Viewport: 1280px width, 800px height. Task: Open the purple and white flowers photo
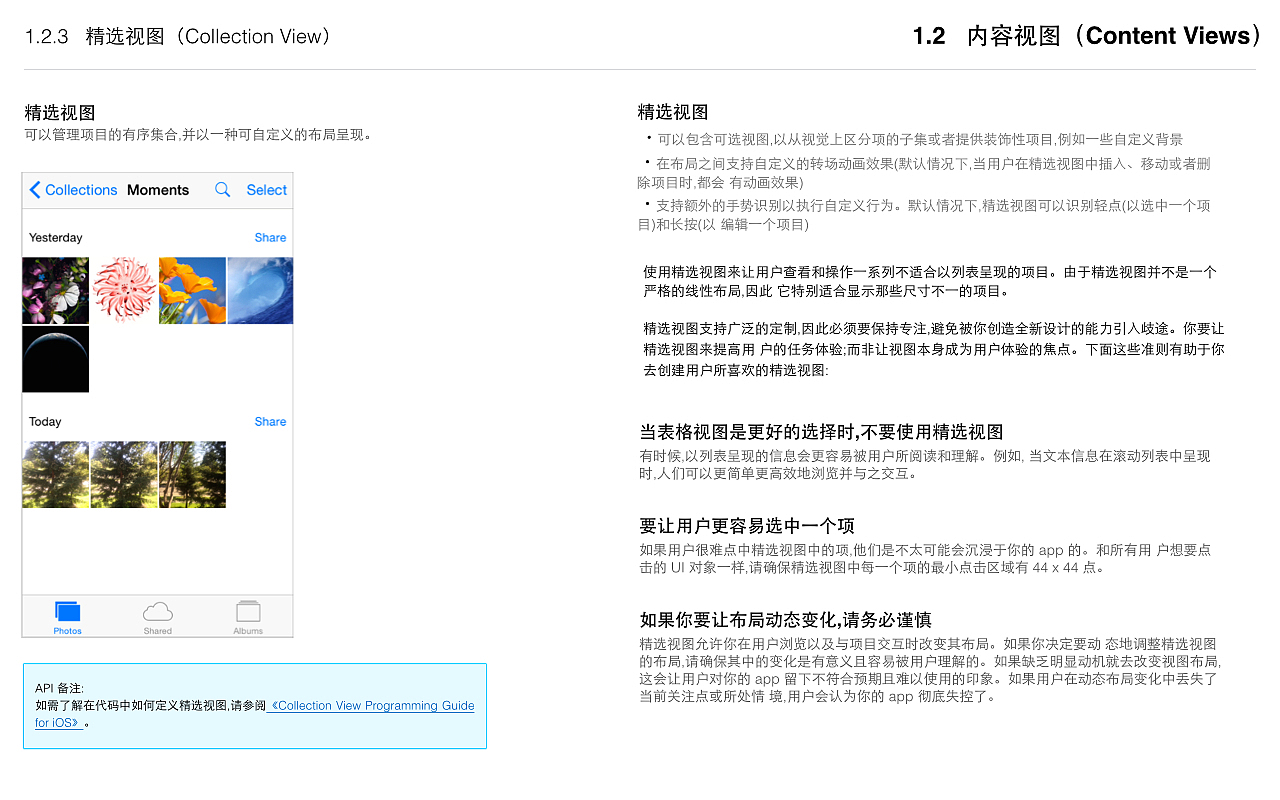pyautogui.click(x=55, y=291)
